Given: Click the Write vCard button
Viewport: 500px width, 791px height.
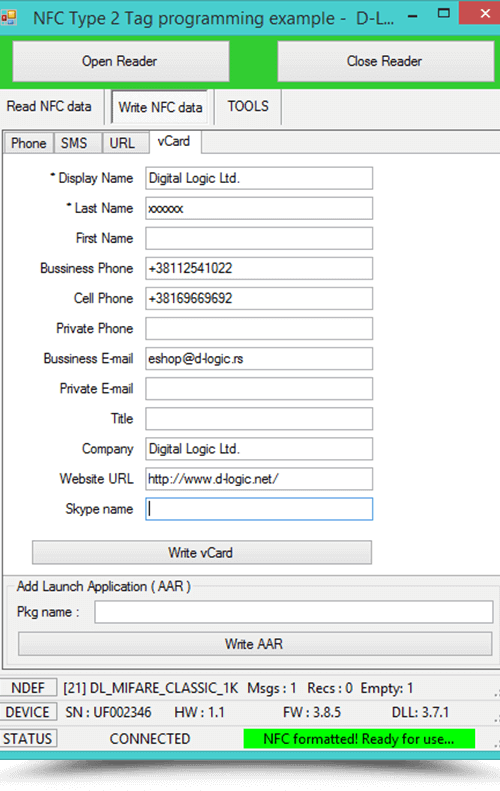Looking at the screenshot, I should tap(202, 552).
